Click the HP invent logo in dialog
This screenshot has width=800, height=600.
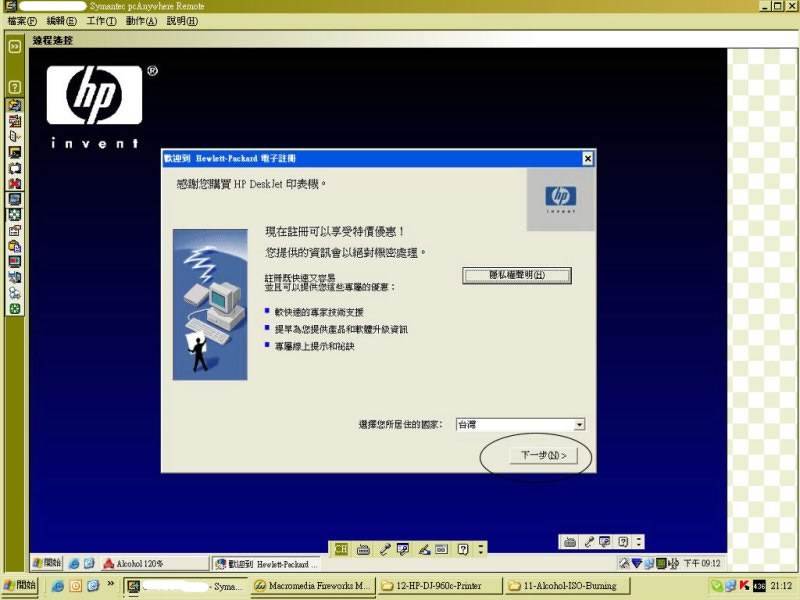pyautogui.click(x=561, y=199)
